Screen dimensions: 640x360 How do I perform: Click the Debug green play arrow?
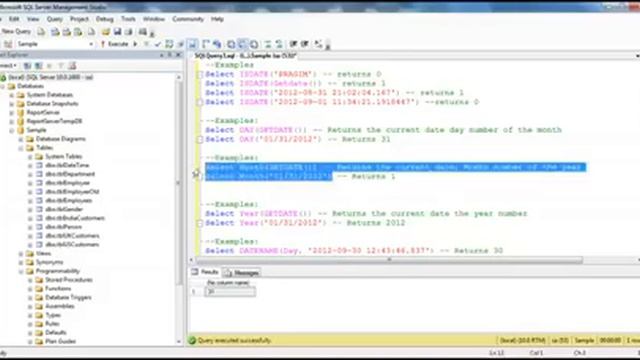coord(135,44)
